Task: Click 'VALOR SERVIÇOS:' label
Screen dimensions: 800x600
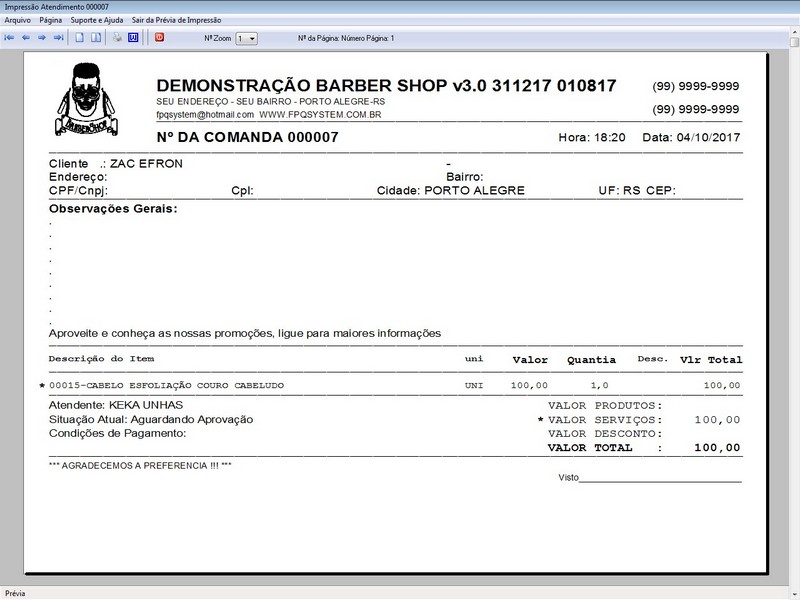Action: [605, 420]
